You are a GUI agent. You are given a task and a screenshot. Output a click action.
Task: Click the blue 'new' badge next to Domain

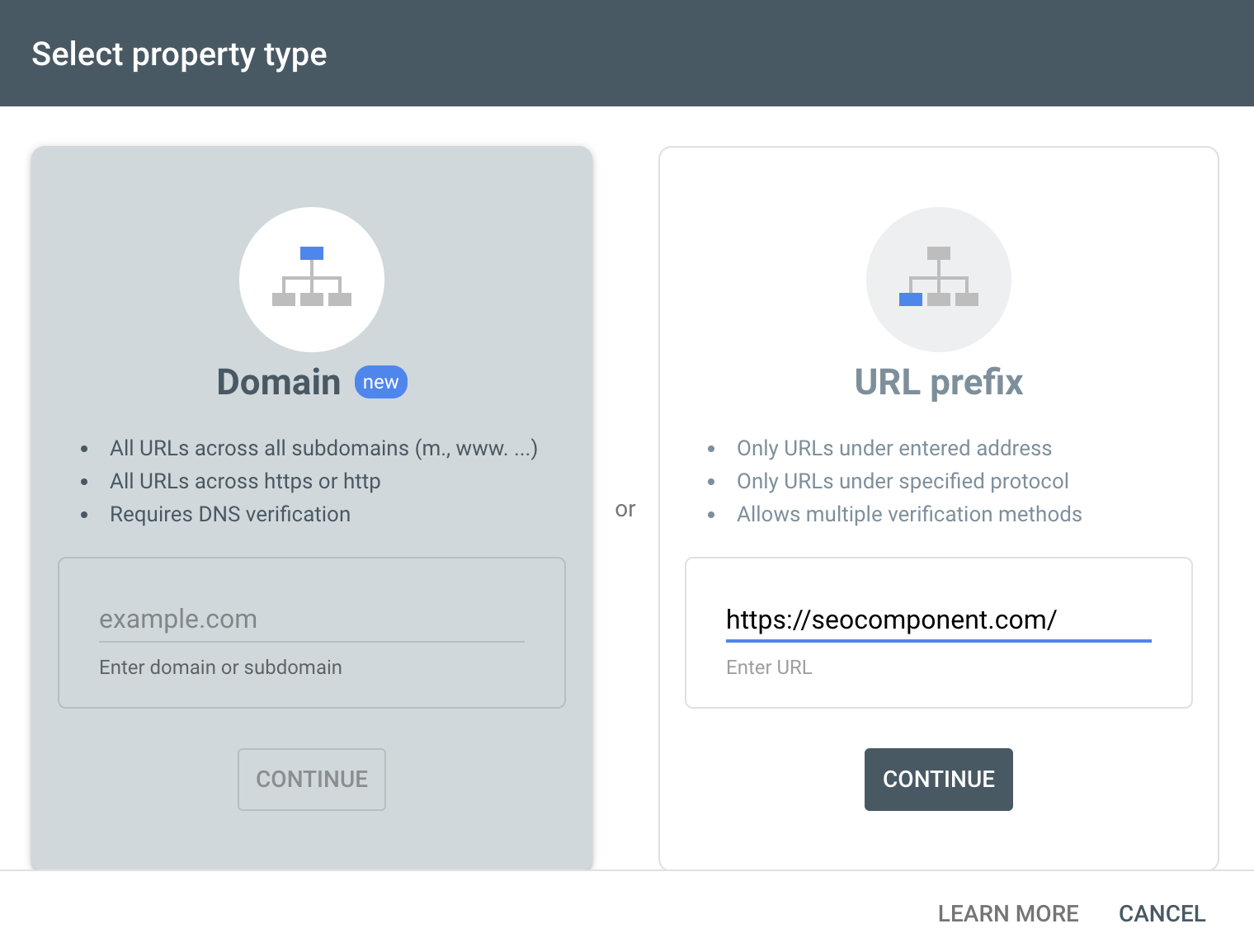[381, 382]
